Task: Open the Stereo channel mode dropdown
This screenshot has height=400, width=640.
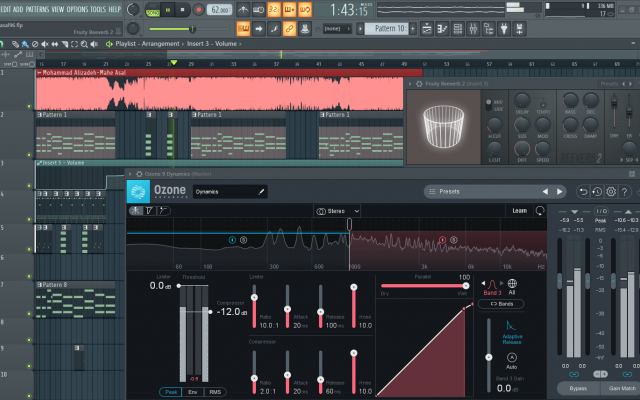Action: pos(337,211)
